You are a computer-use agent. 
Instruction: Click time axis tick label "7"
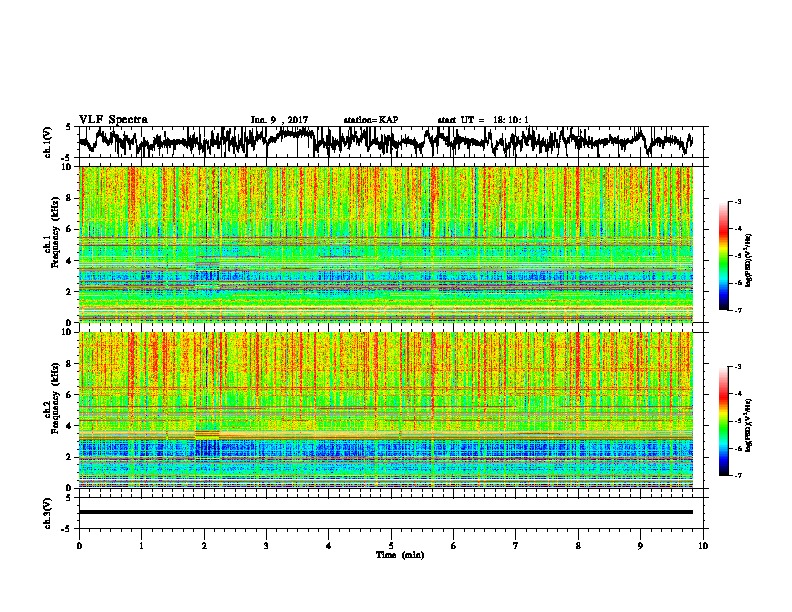point(516,546)
